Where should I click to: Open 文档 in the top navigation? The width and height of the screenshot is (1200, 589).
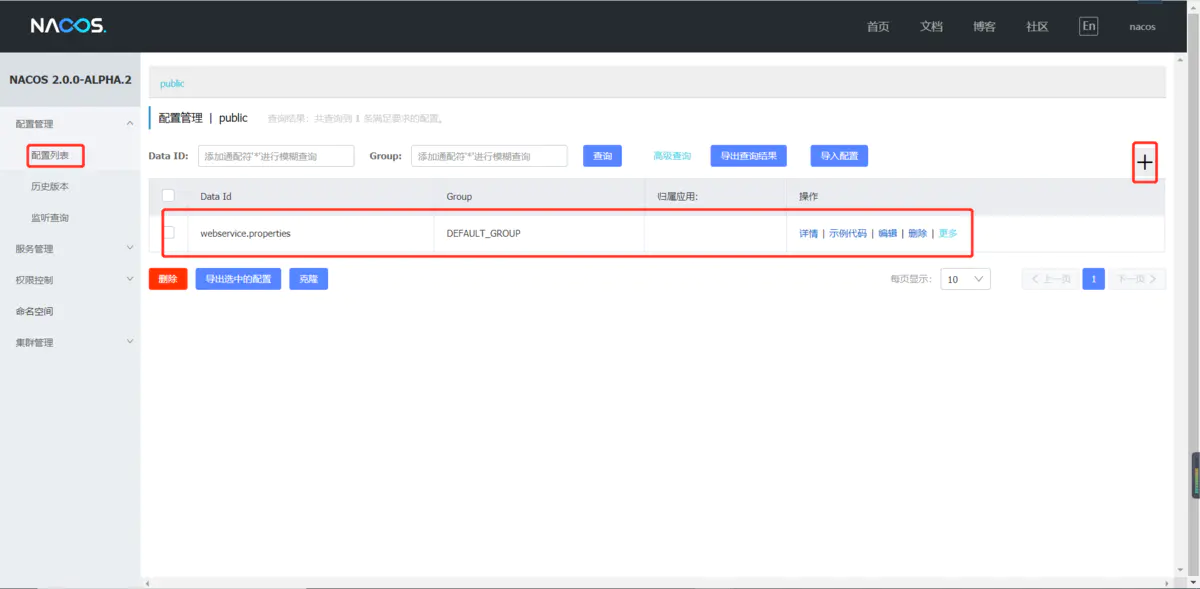point(931,26)
